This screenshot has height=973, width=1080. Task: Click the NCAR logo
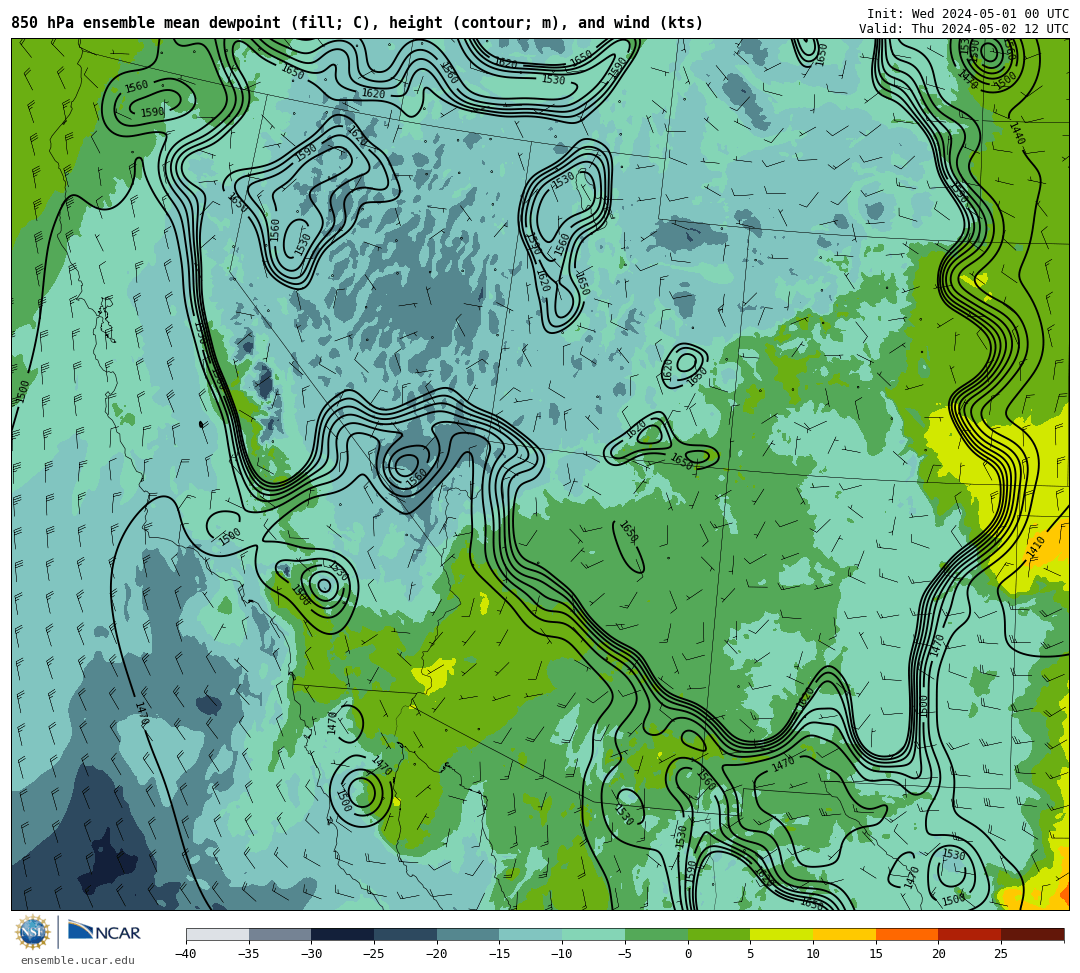click(x=104, y=932)
